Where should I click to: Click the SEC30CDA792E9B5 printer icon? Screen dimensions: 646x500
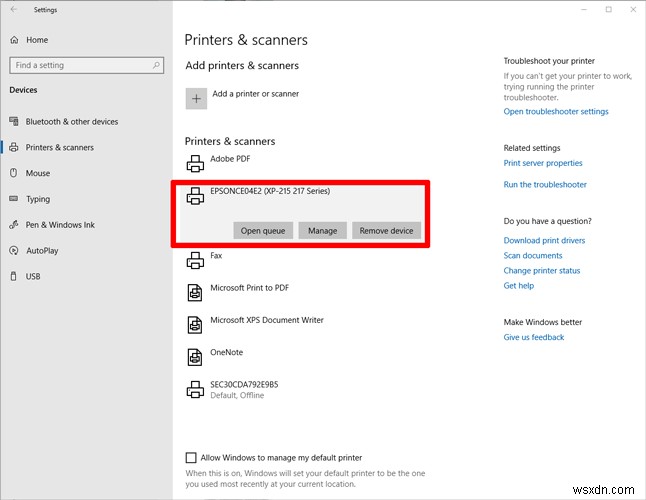pos(195,389)
